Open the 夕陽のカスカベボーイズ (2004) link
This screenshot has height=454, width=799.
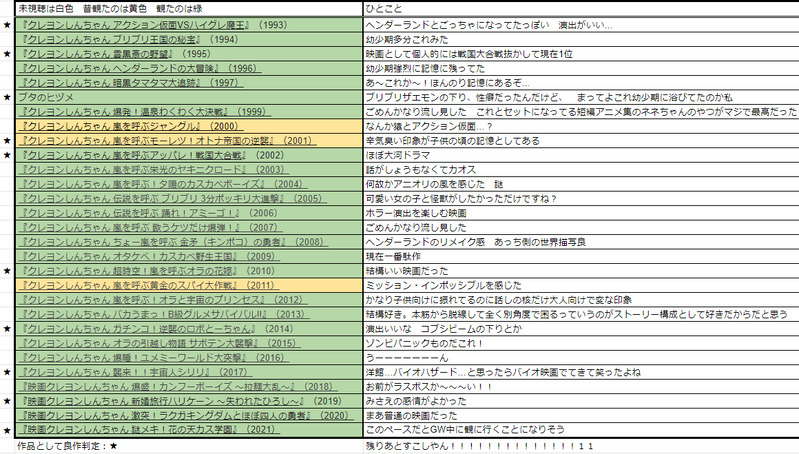click(x=163, y=184)
